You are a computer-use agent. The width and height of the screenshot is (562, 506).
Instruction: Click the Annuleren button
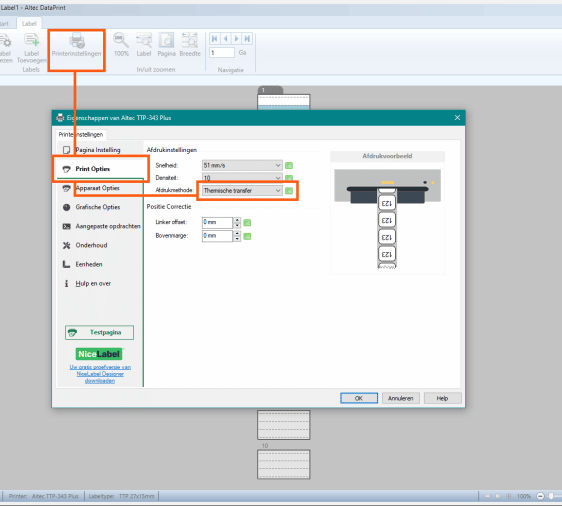point(401,398)
